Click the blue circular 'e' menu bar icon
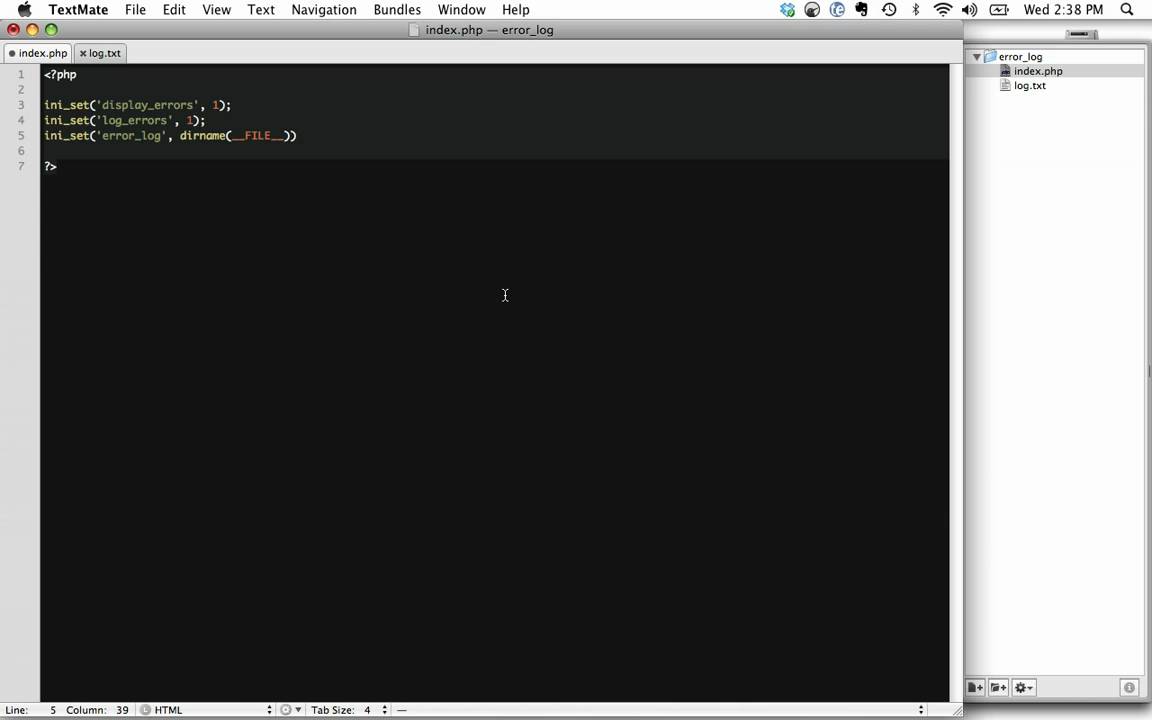 point(837,10)
